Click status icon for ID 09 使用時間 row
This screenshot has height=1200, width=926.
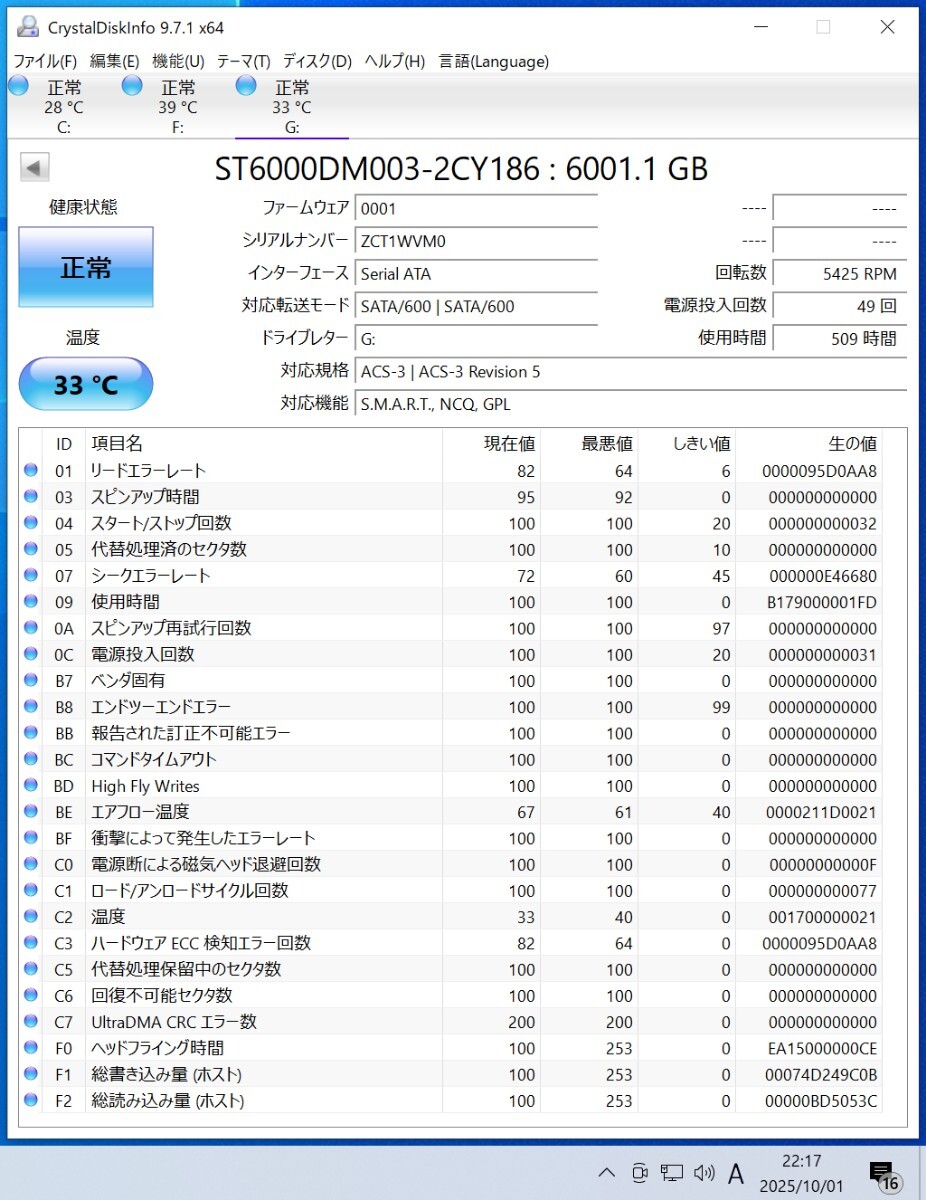pos(31,601)
